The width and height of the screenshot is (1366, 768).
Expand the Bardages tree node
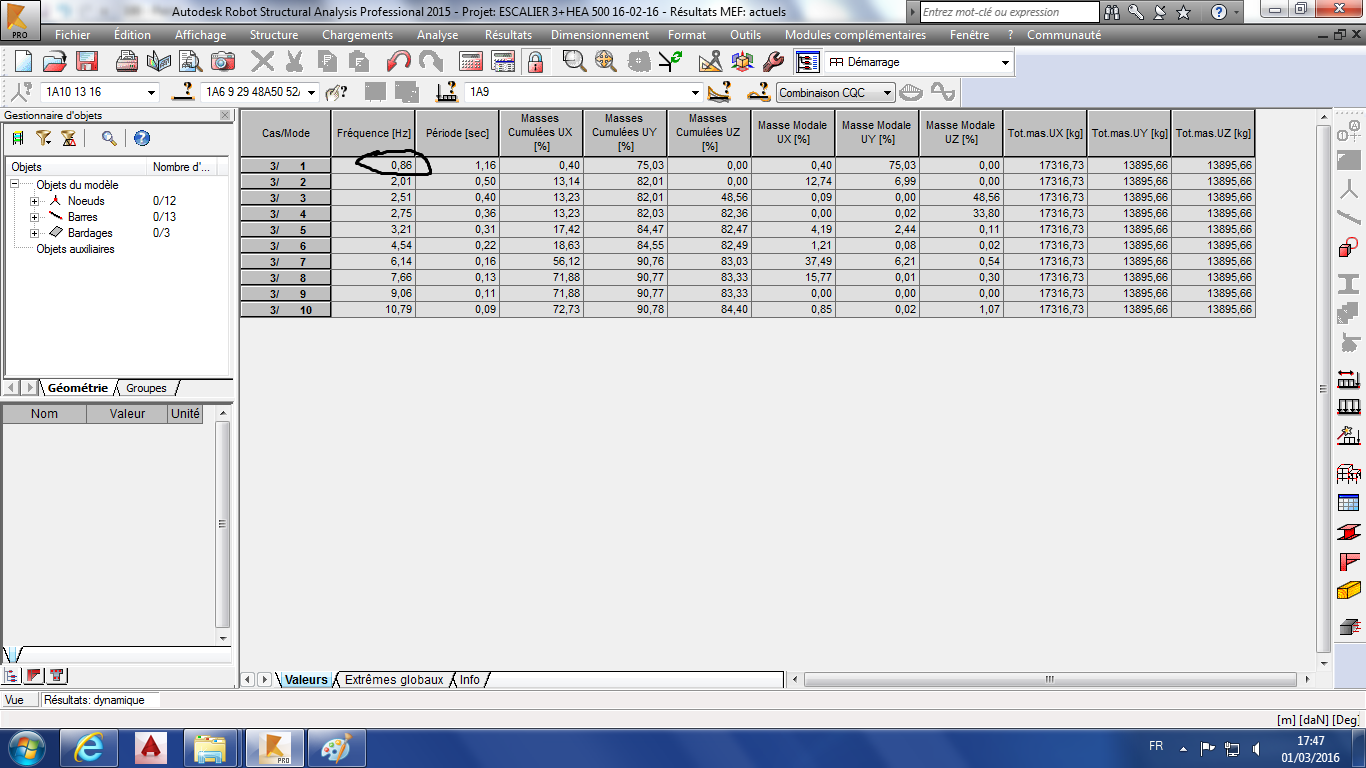coord(34,233)
